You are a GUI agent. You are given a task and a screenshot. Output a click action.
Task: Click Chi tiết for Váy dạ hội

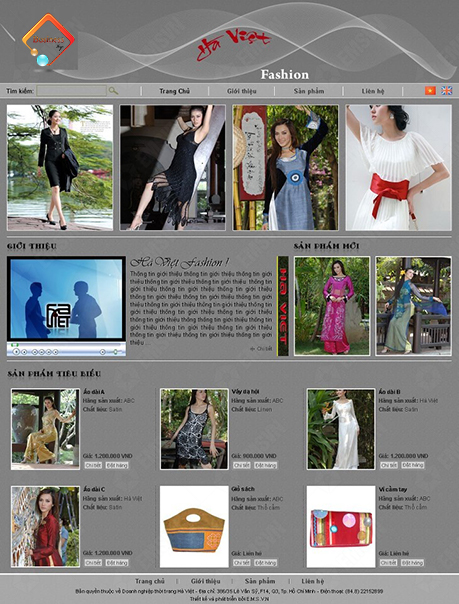click(x=242, y=465)
